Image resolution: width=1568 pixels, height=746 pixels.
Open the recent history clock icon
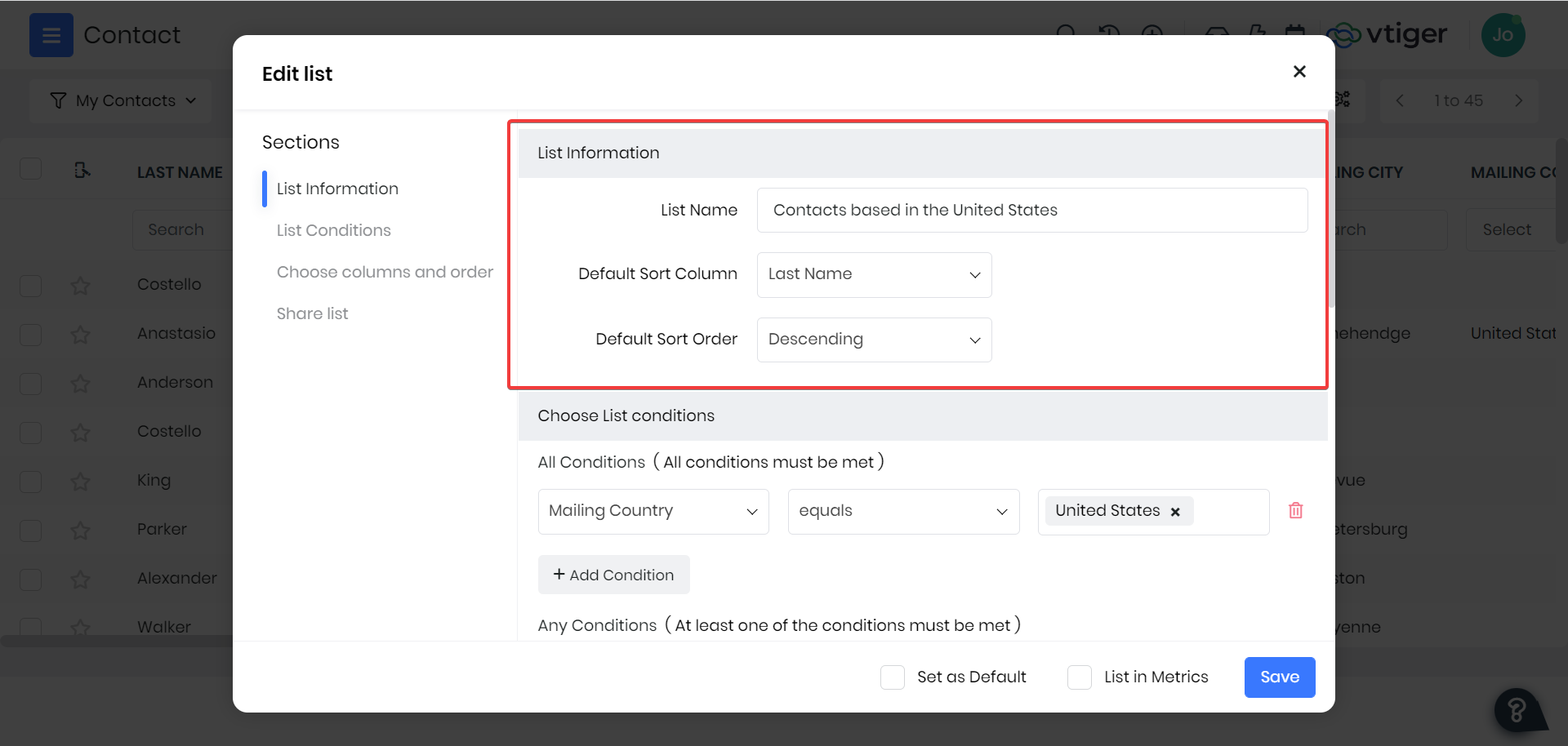coord(1108,34)
